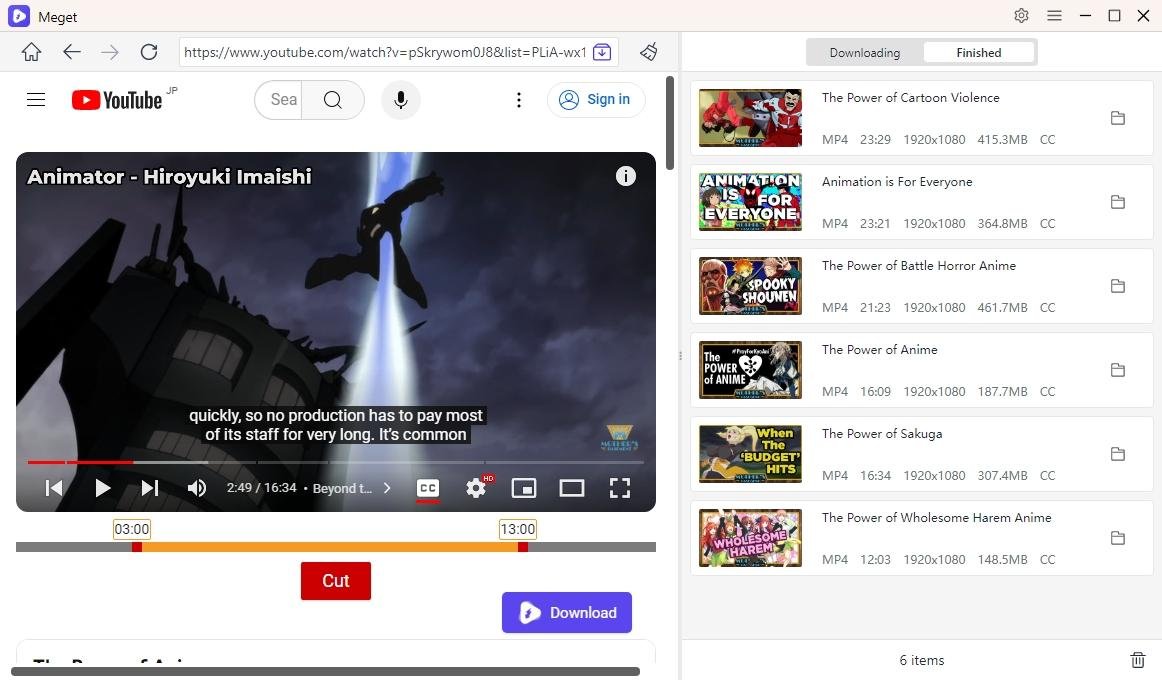The height and width of the screenshot is (680, 1162).
Task: Click The Power of Cartoon Violence thumbnail
Action: 750,118
